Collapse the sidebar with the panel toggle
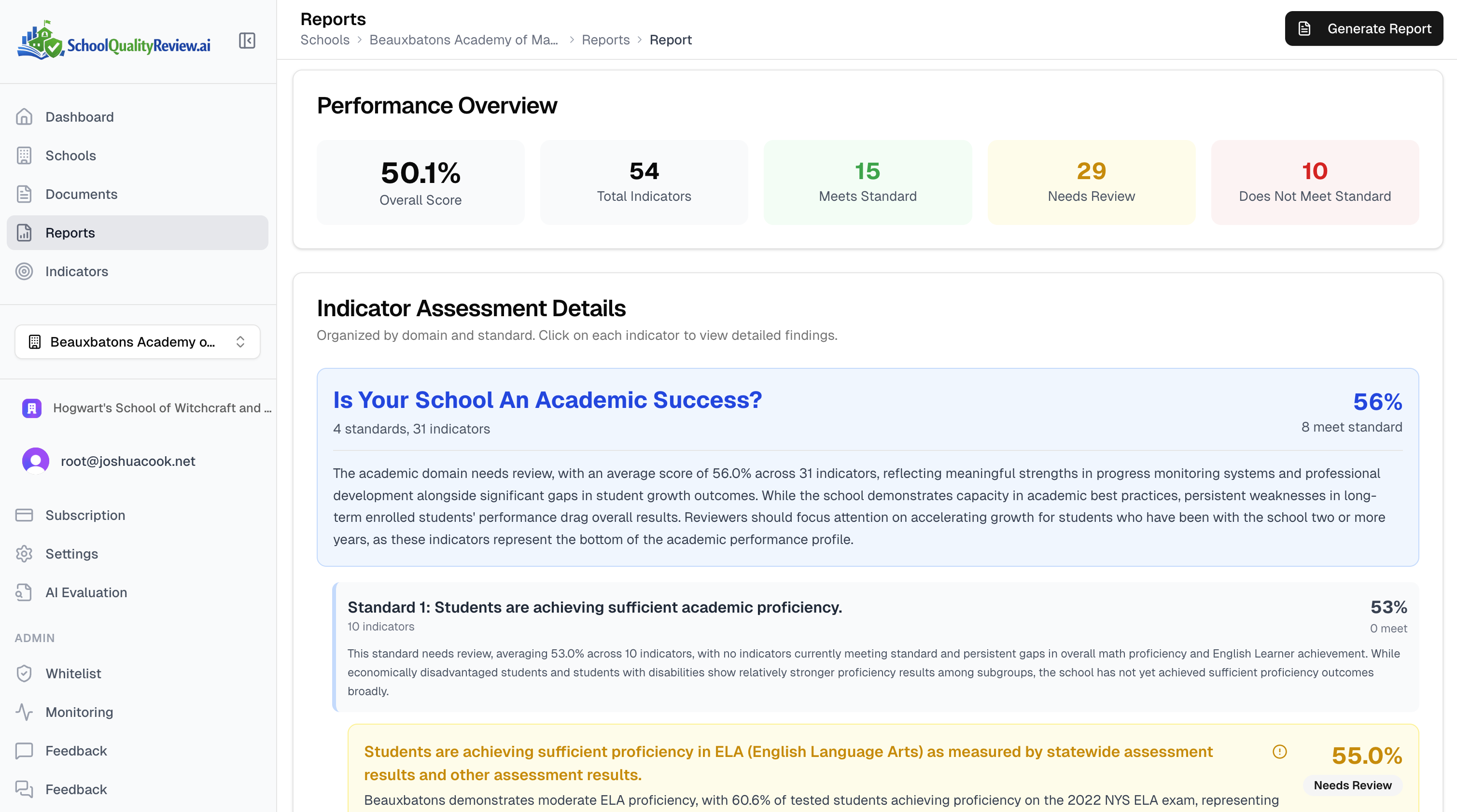Viewport: 1457px width, 812px height. pyautogui.click(x=247, y=40)
